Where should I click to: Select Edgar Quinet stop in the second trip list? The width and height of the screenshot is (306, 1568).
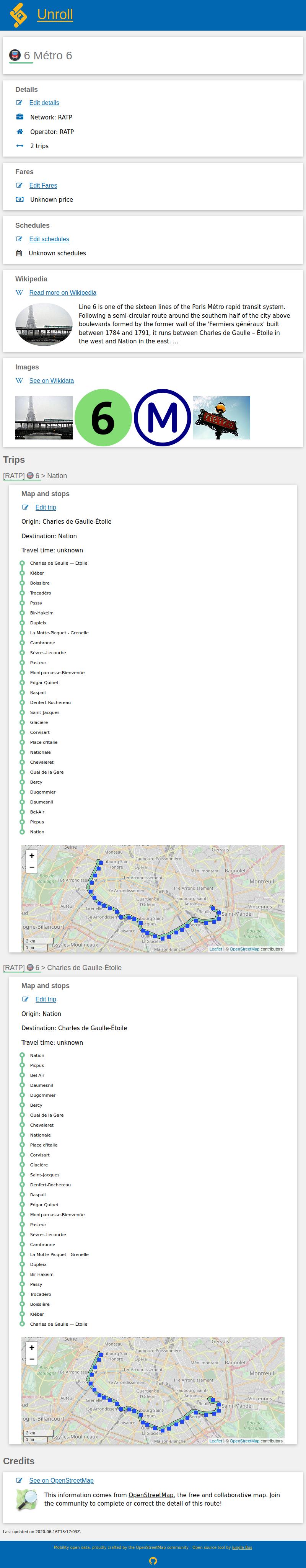[x=44, y=1205]
